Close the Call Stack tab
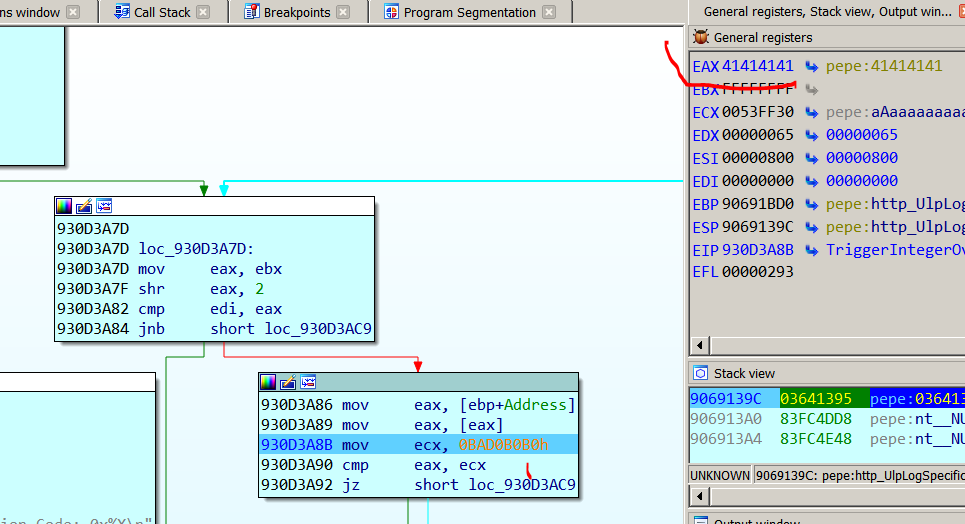This screenshot has width=965, height=524. pyautogui.click(x=203, y=12)
